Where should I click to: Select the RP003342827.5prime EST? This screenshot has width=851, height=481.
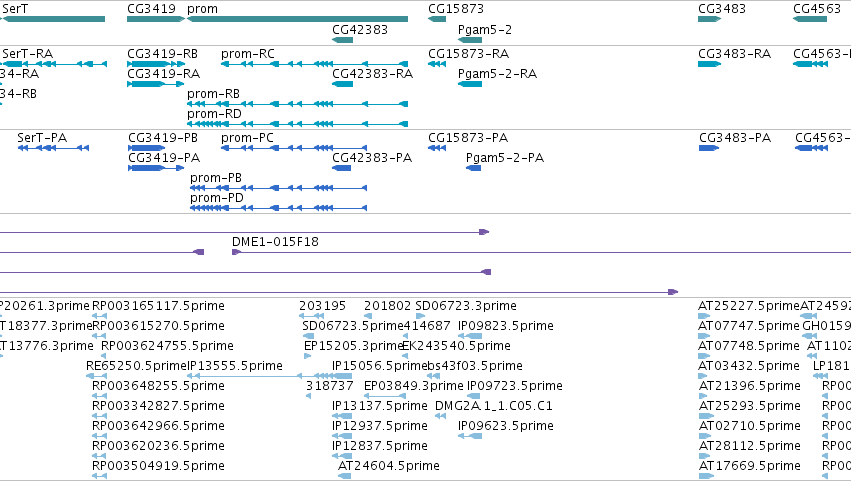click(99, 416)
